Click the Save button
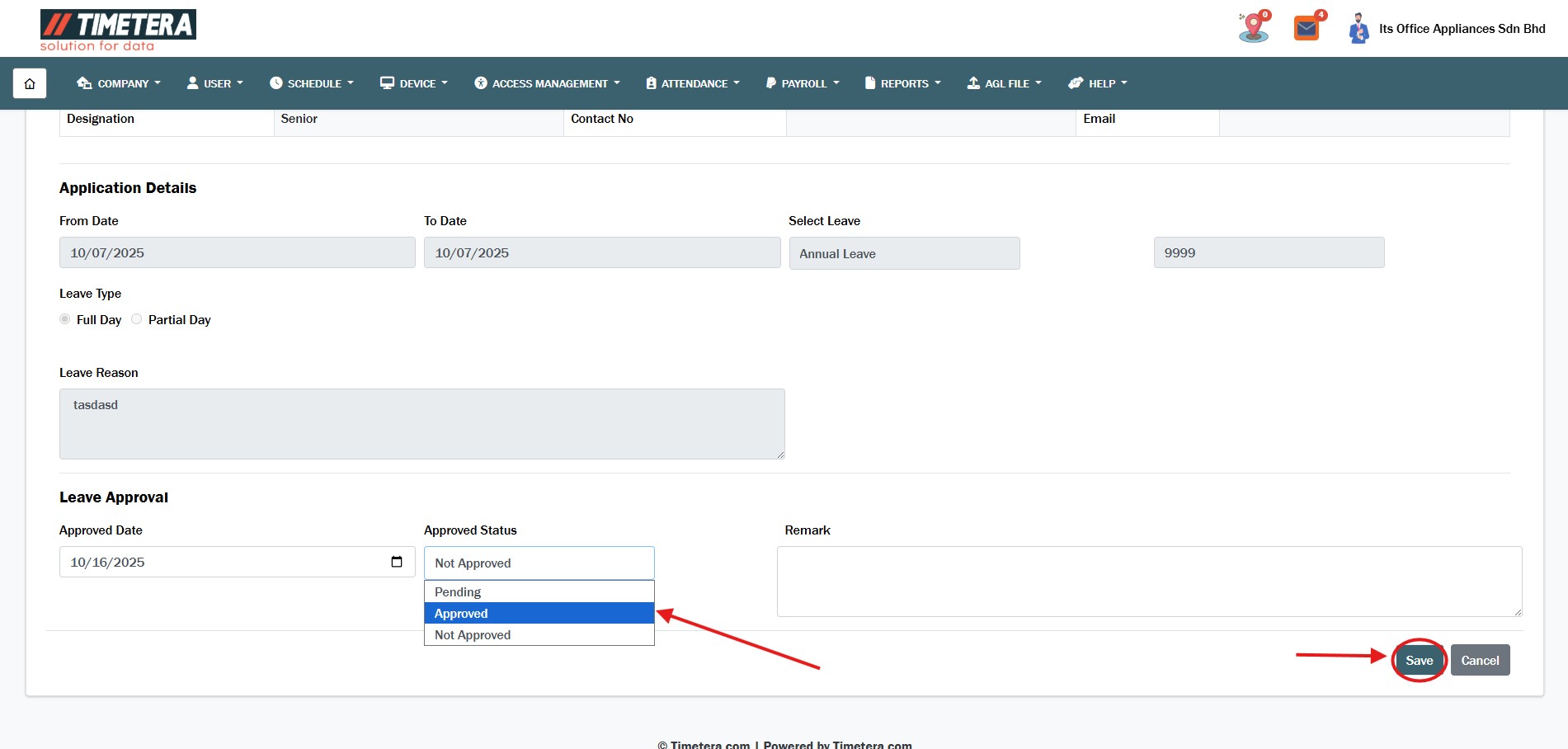 tap(1419, 660)
